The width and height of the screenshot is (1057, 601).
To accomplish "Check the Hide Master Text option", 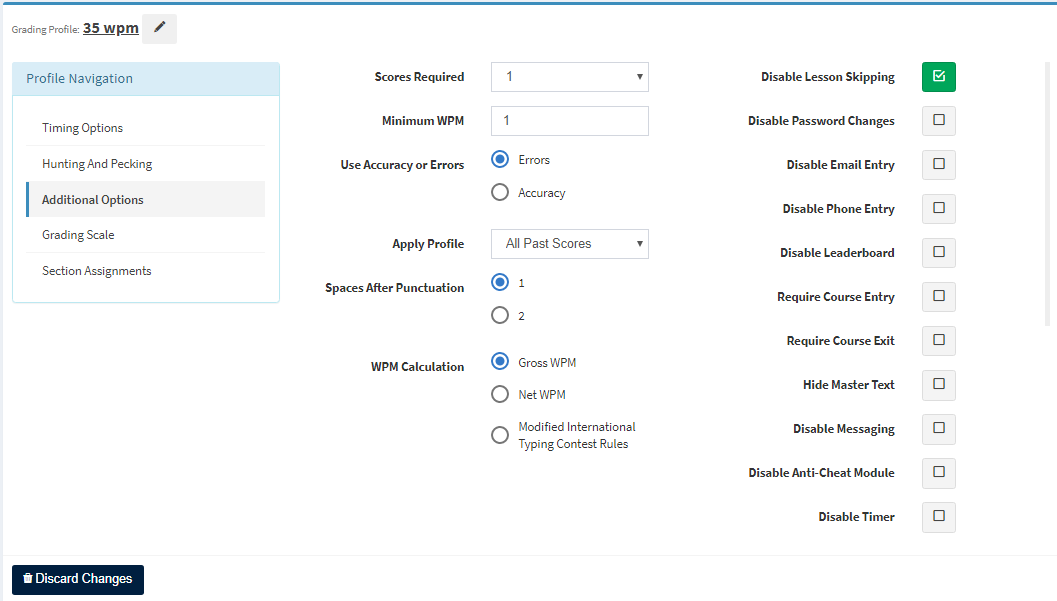I will pos(938,385).
